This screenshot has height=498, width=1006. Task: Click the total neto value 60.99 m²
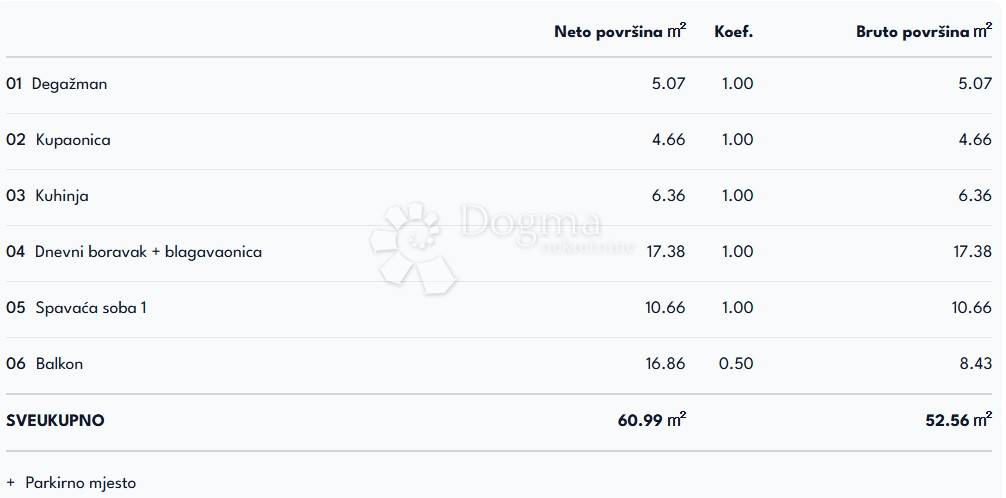coord(651,421)
